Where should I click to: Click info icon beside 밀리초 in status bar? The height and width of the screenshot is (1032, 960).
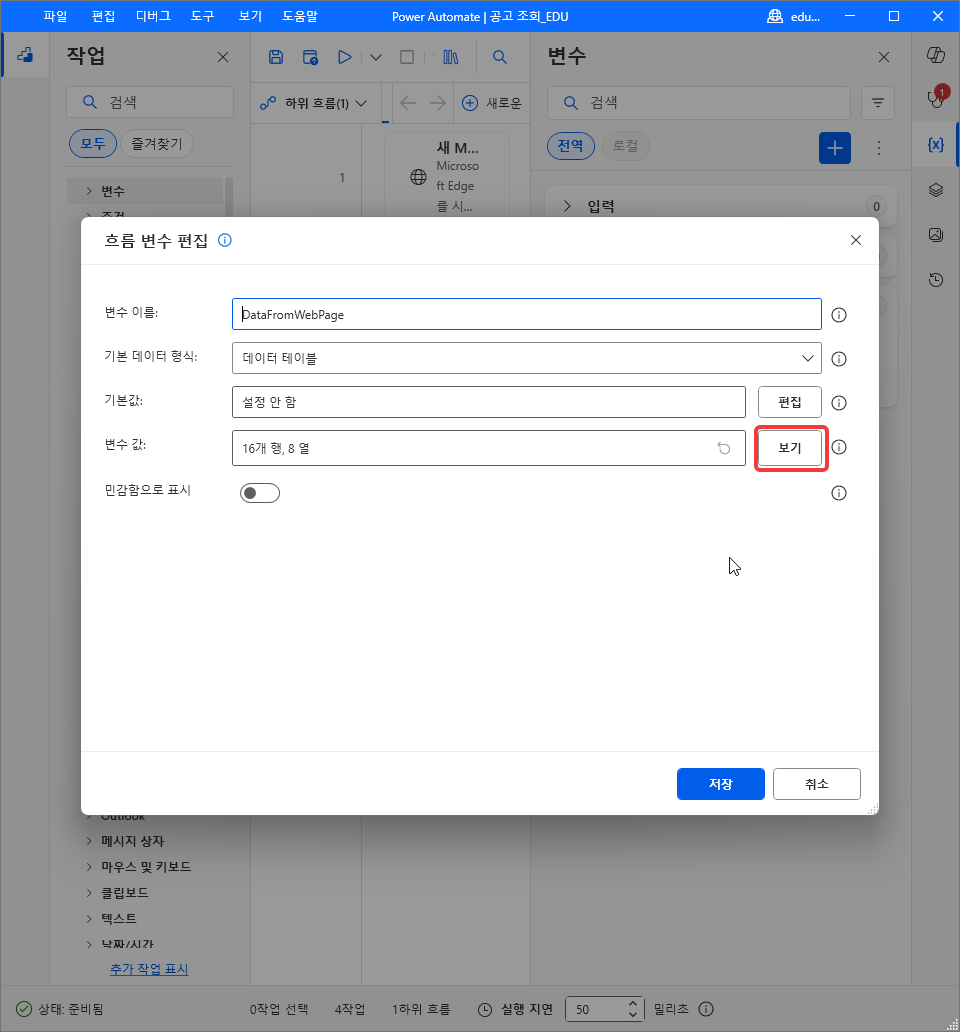point(706,1009)
